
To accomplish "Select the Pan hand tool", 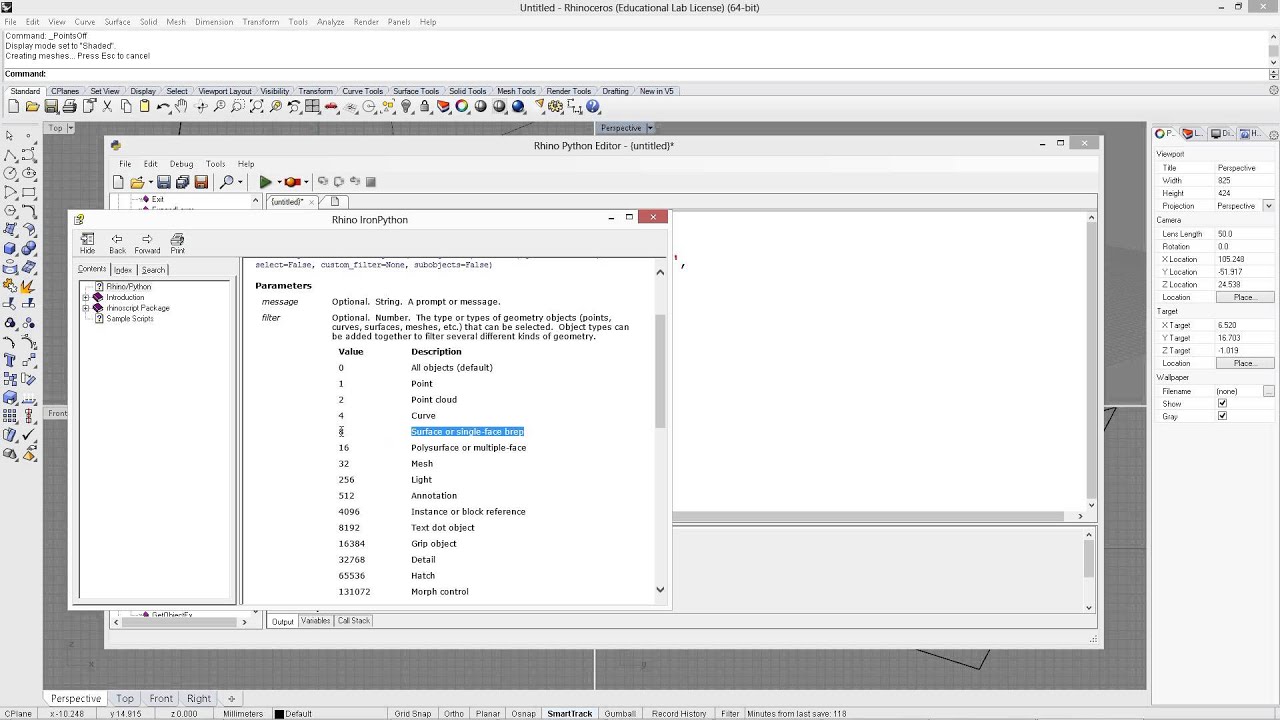I will 181,106.
